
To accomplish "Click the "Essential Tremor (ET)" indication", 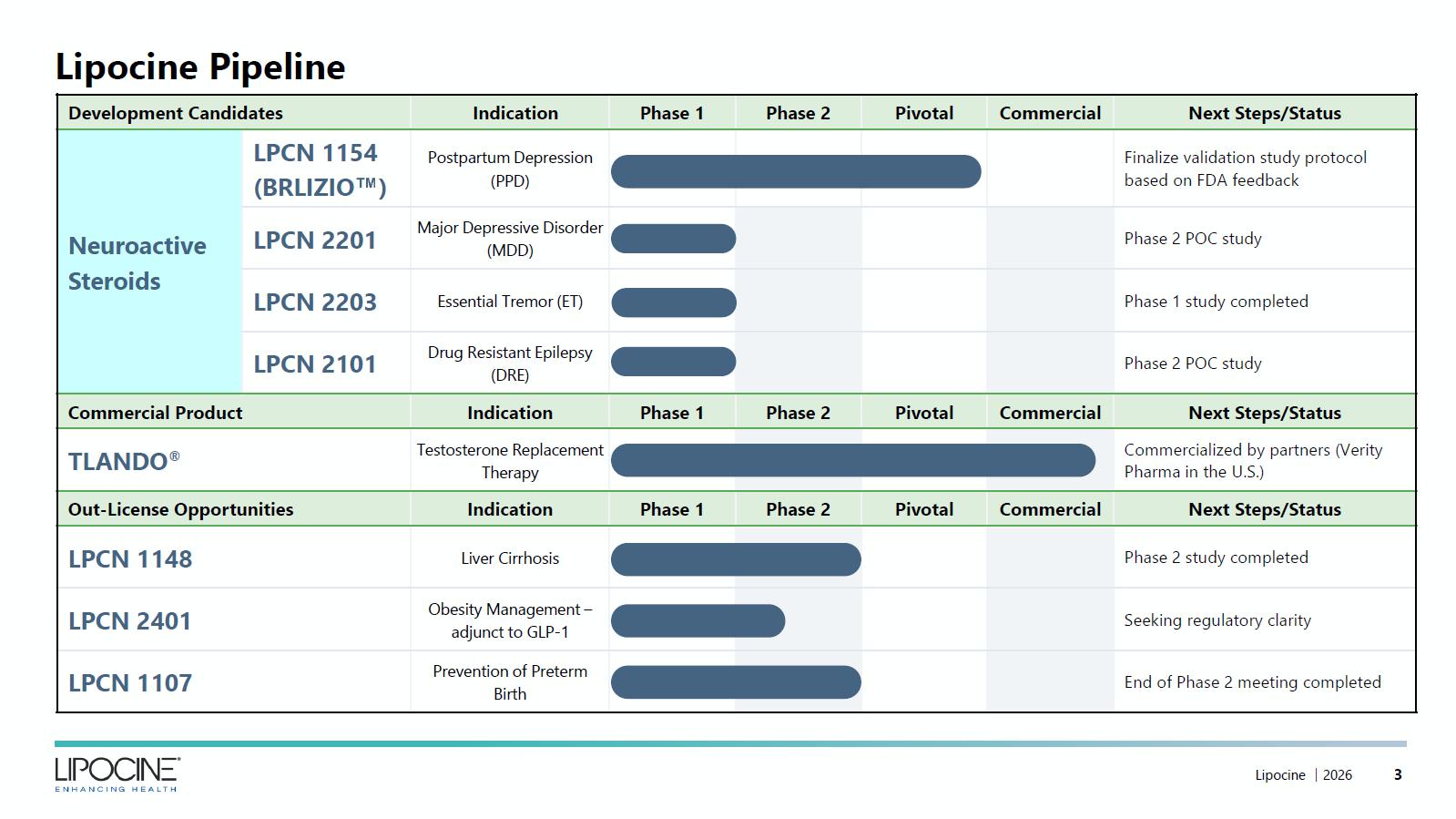I will tap(510, 301).
